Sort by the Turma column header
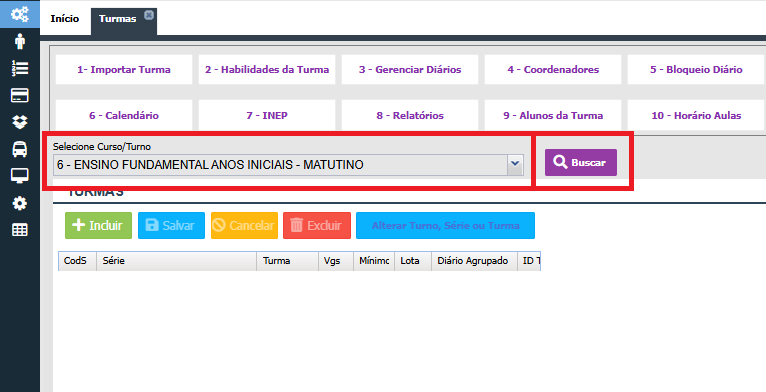The height and width of the screenshot is (392, 766). click(x=288, y=261)
